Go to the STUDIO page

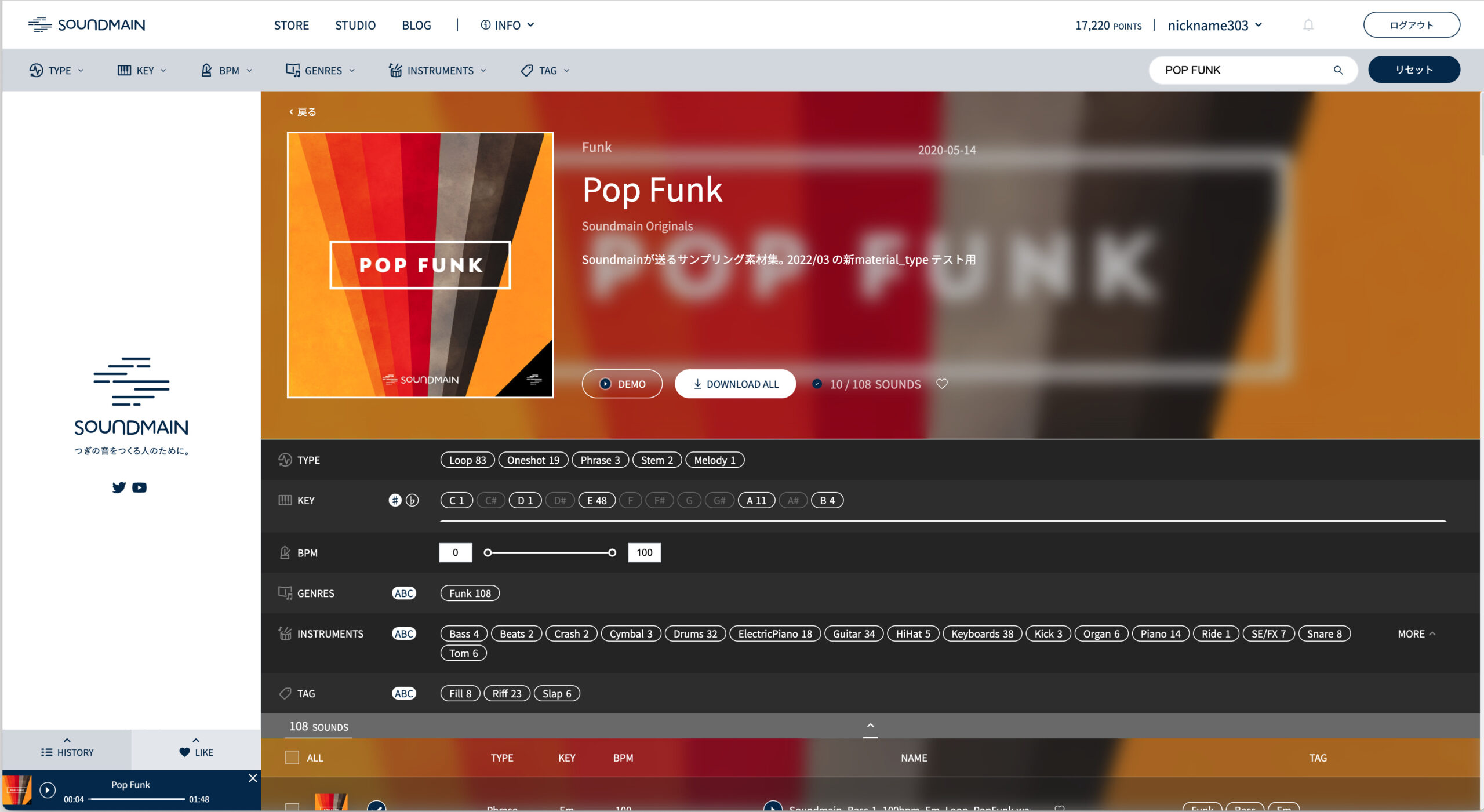355,25
